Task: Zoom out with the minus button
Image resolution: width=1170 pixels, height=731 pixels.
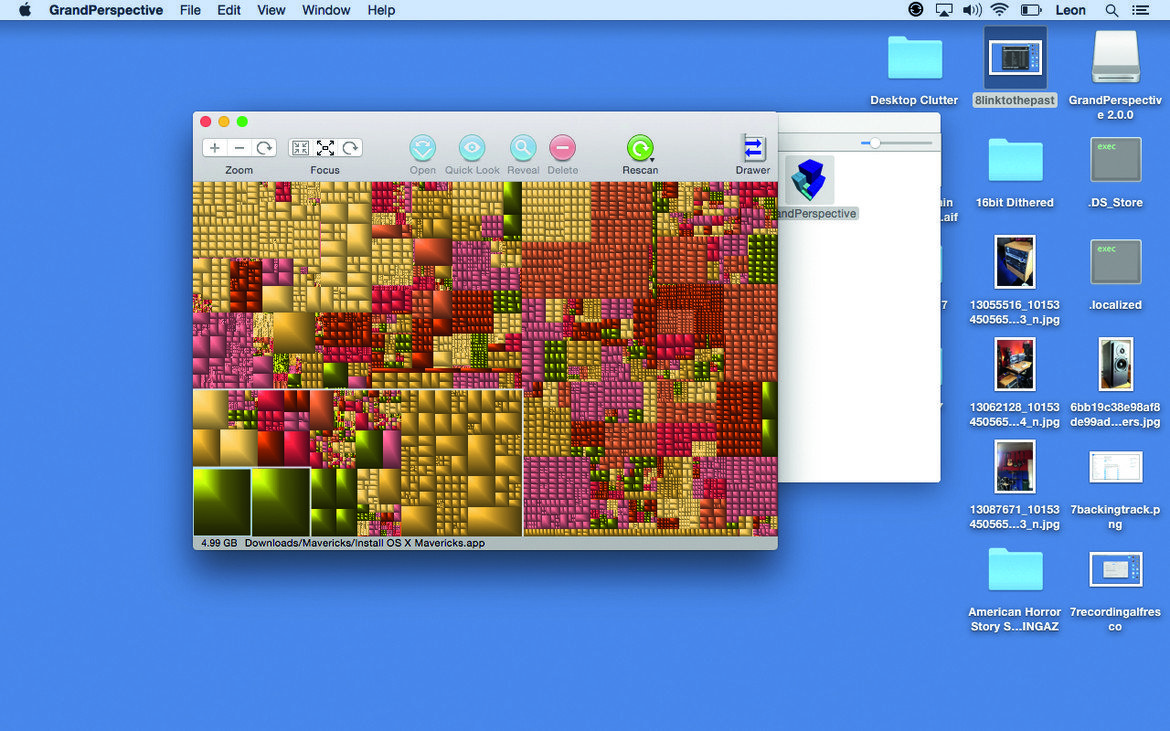Action: click(240, 148)
